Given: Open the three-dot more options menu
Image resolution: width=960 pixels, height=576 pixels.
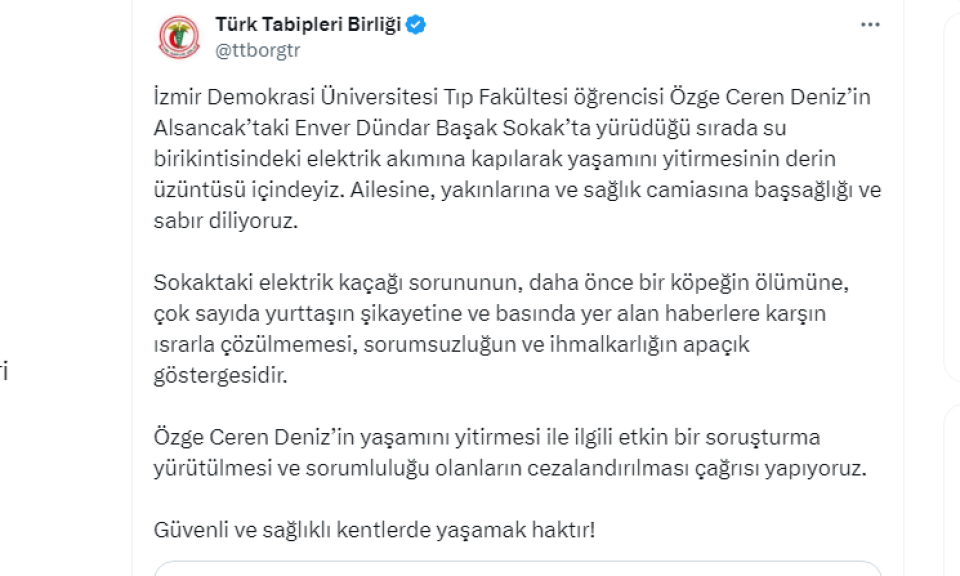Looking at the screenshot, I should 870,24.
